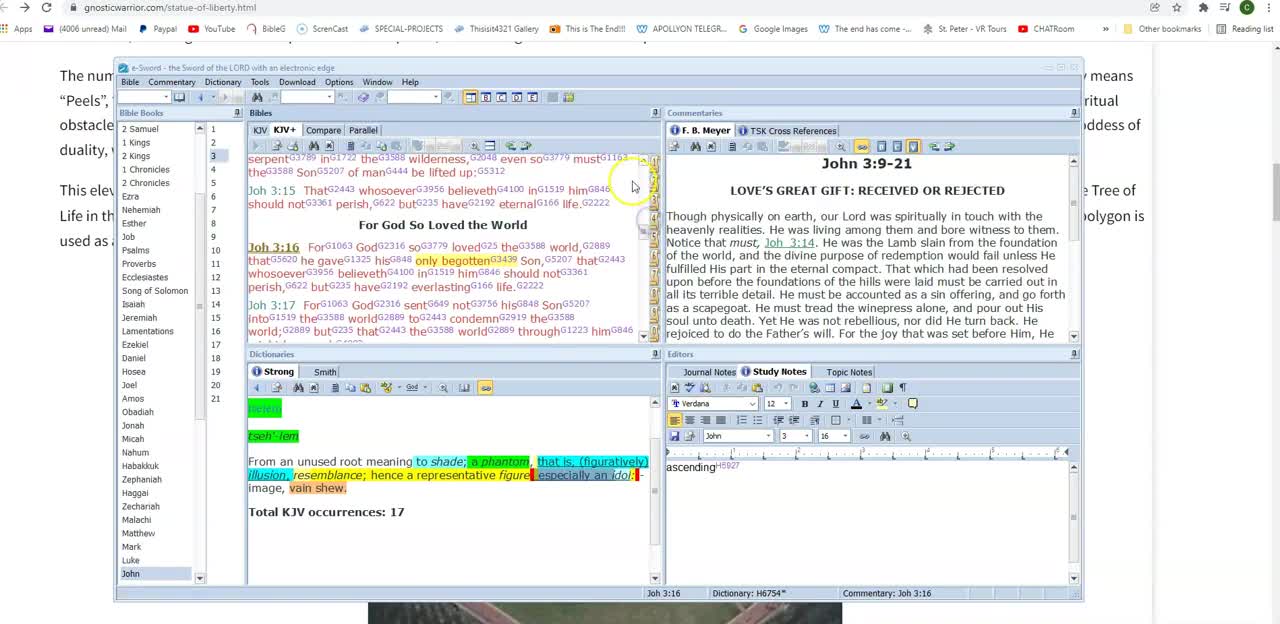The width and height of the screenshot is (1280, 624).
Task: Click the binoculars icon in Commentaries toolbar
Action: (x=695, y=147)
